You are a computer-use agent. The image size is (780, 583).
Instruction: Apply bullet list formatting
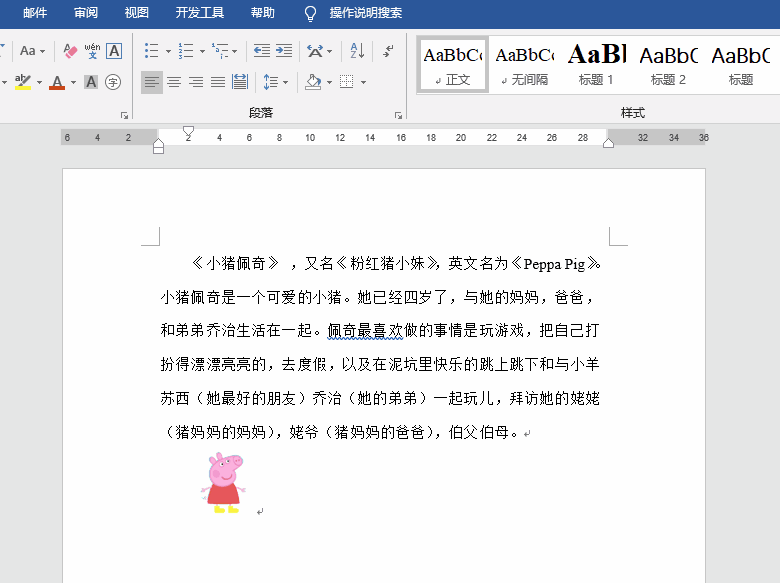click(x=151, y=51)
